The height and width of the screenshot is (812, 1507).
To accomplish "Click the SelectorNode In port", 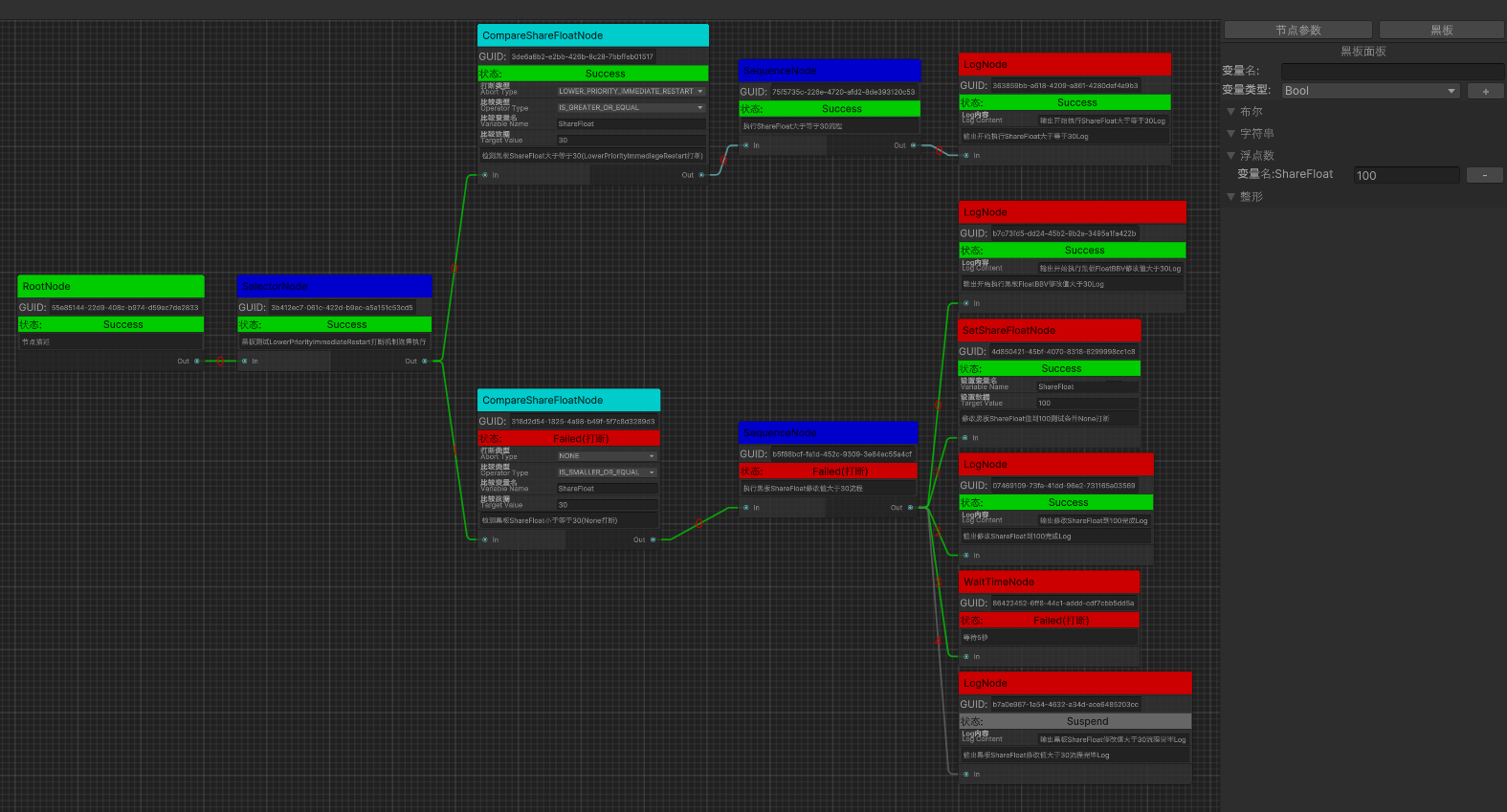I will [245, 362].
